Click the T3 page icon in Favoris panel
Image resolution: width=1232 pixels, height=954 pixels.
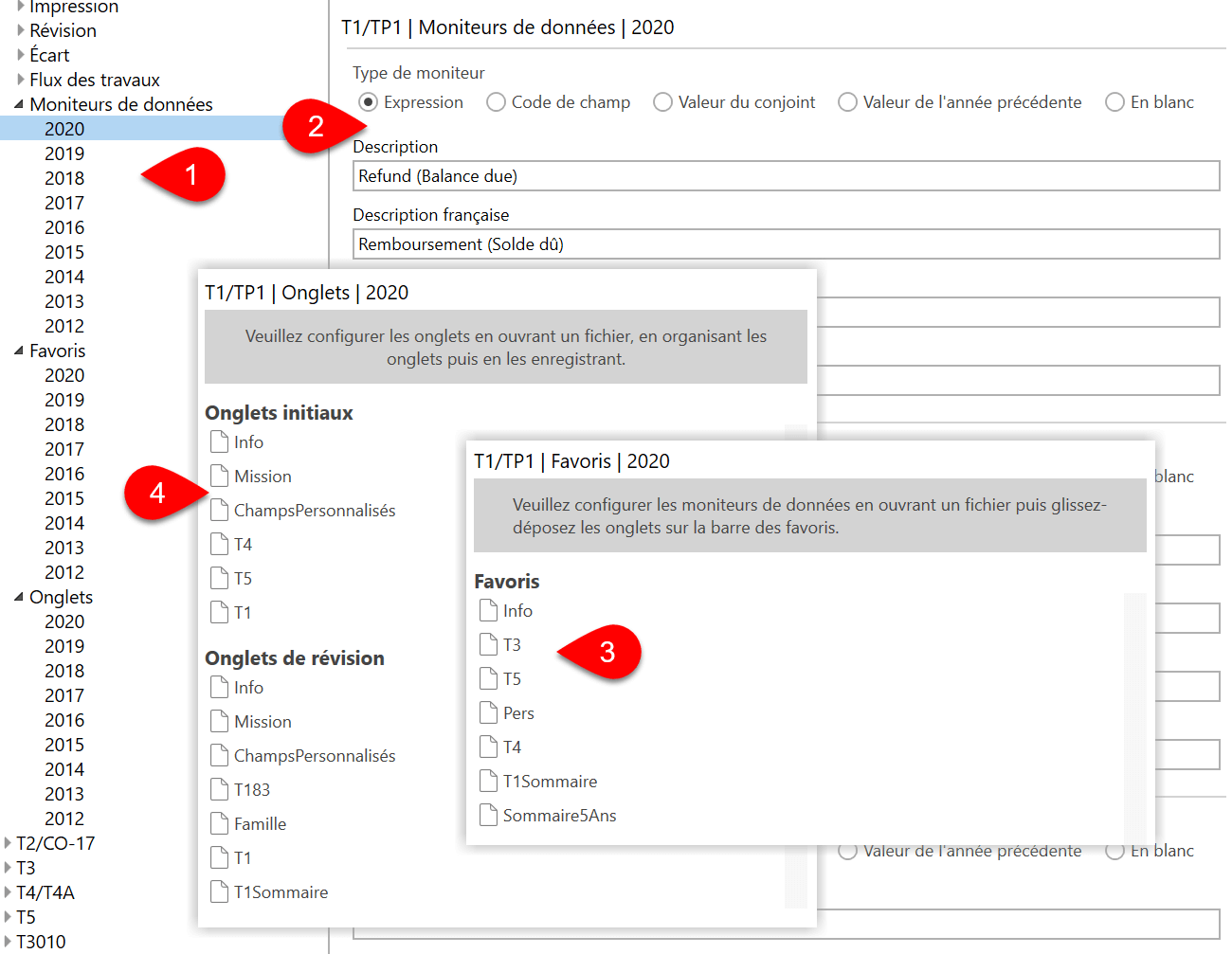pos(488,645)
